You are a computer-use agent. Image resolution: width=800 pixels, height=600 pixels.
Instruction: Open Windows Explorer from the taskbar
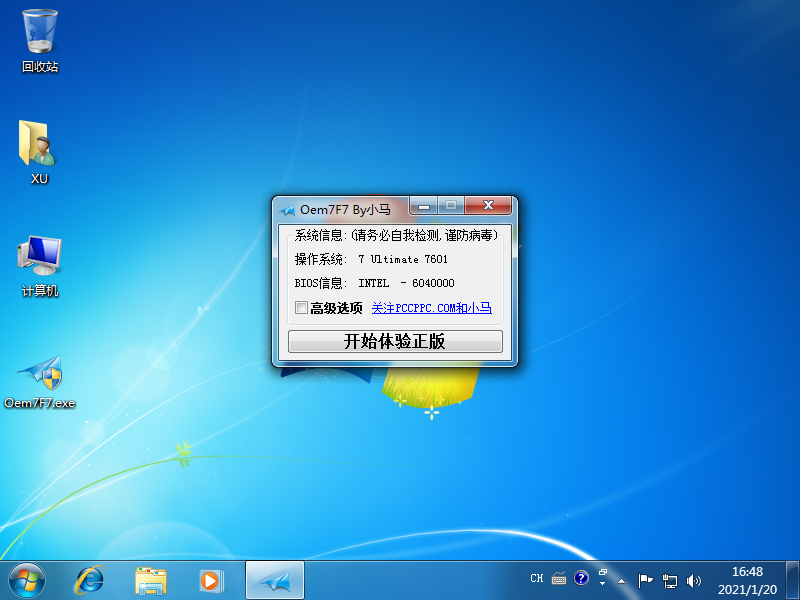(x=151, y=579)
